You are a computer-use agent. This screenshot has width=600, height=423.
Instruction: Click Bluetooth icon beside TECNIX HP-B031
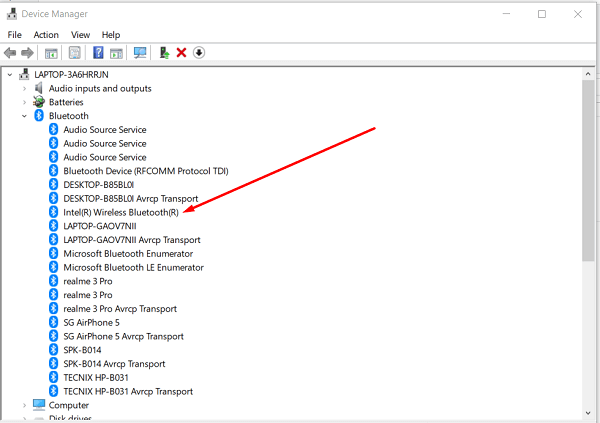tap(54, 377)
